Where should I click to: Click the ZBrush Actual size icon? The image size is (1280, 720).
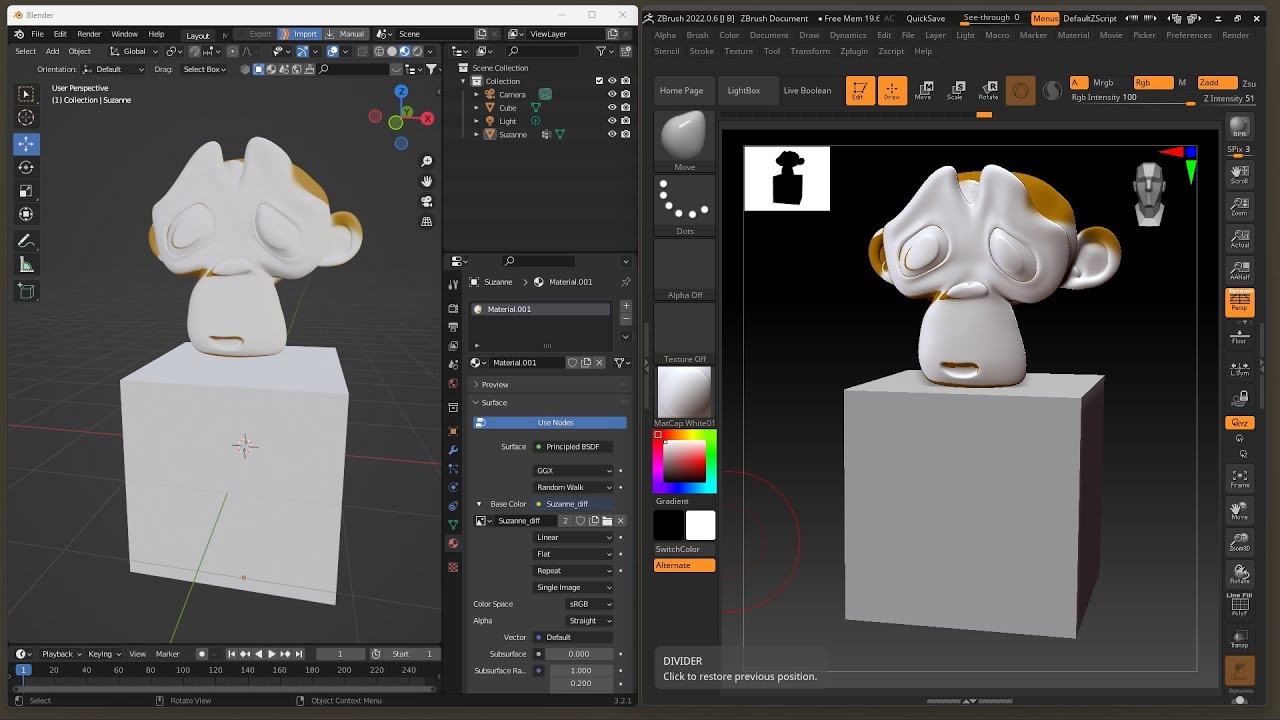pos(1240,238)
